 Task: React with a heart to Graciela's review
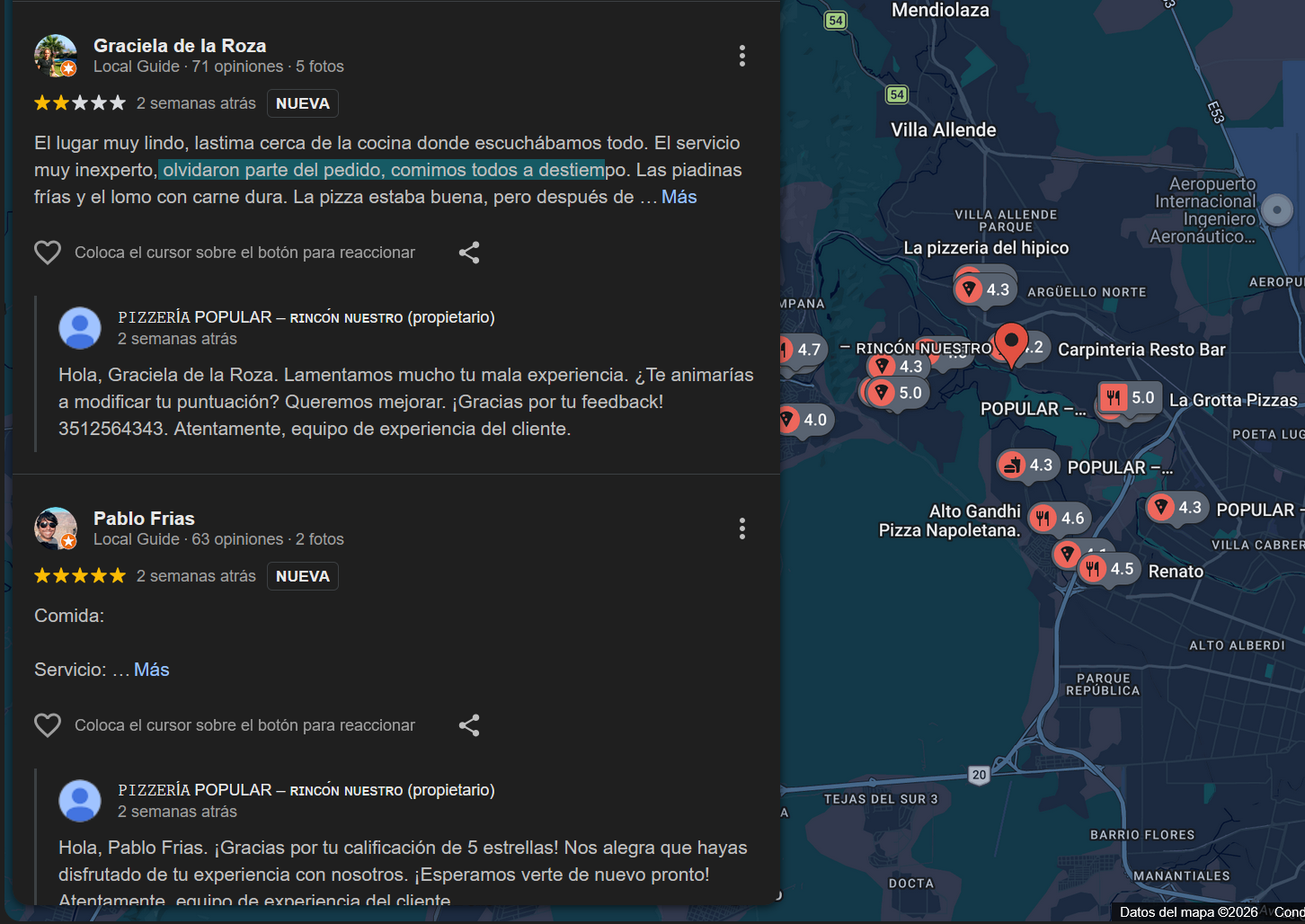pyautogui.click(x=48, y=252)
